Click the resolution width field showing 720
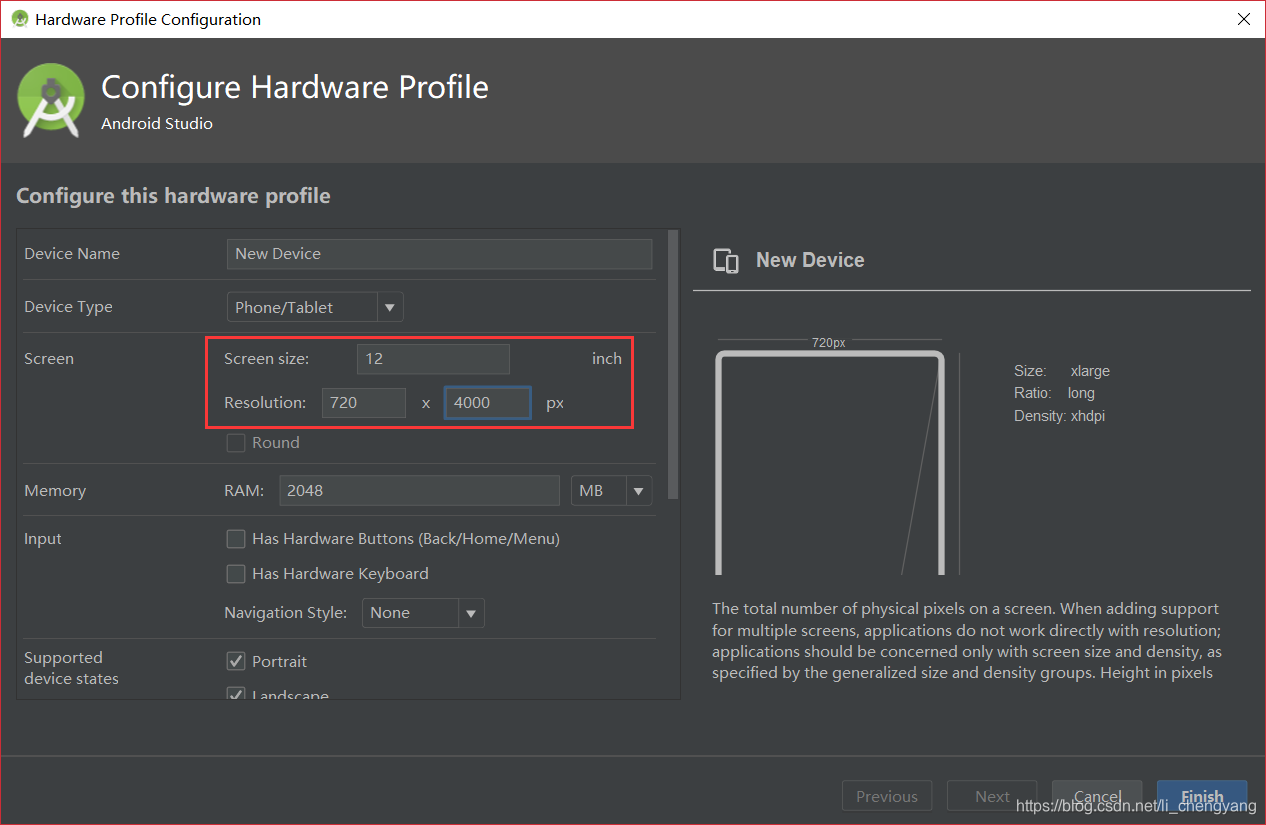This screenshot has width=1266, height=825. pos(364,403)
